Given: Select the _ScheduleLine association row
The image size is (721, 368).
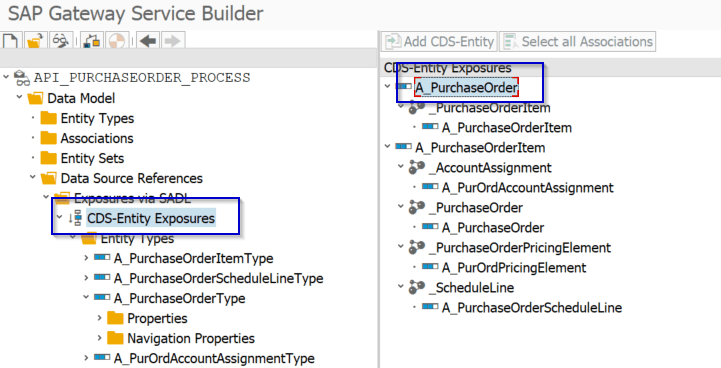Looking at the screenshot, I should tap(471, 288).
